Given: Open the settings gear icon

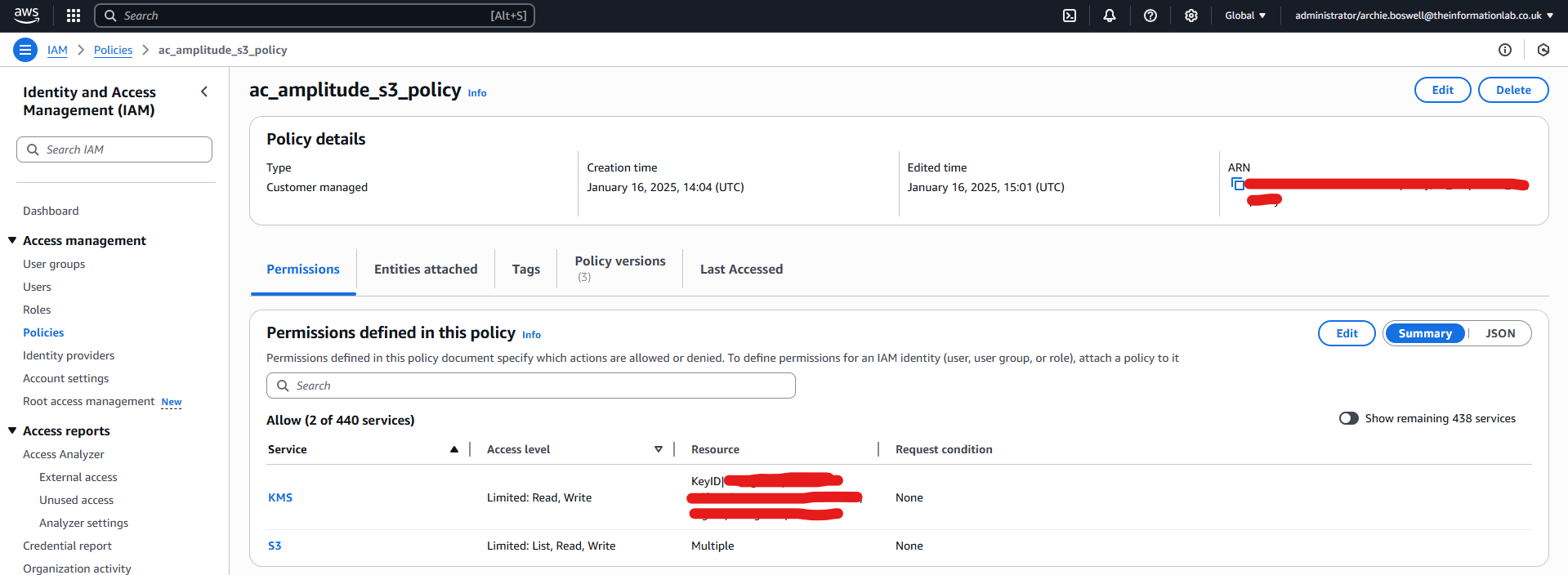Looking at the screenshot, I should click(x=1191, y=16).
